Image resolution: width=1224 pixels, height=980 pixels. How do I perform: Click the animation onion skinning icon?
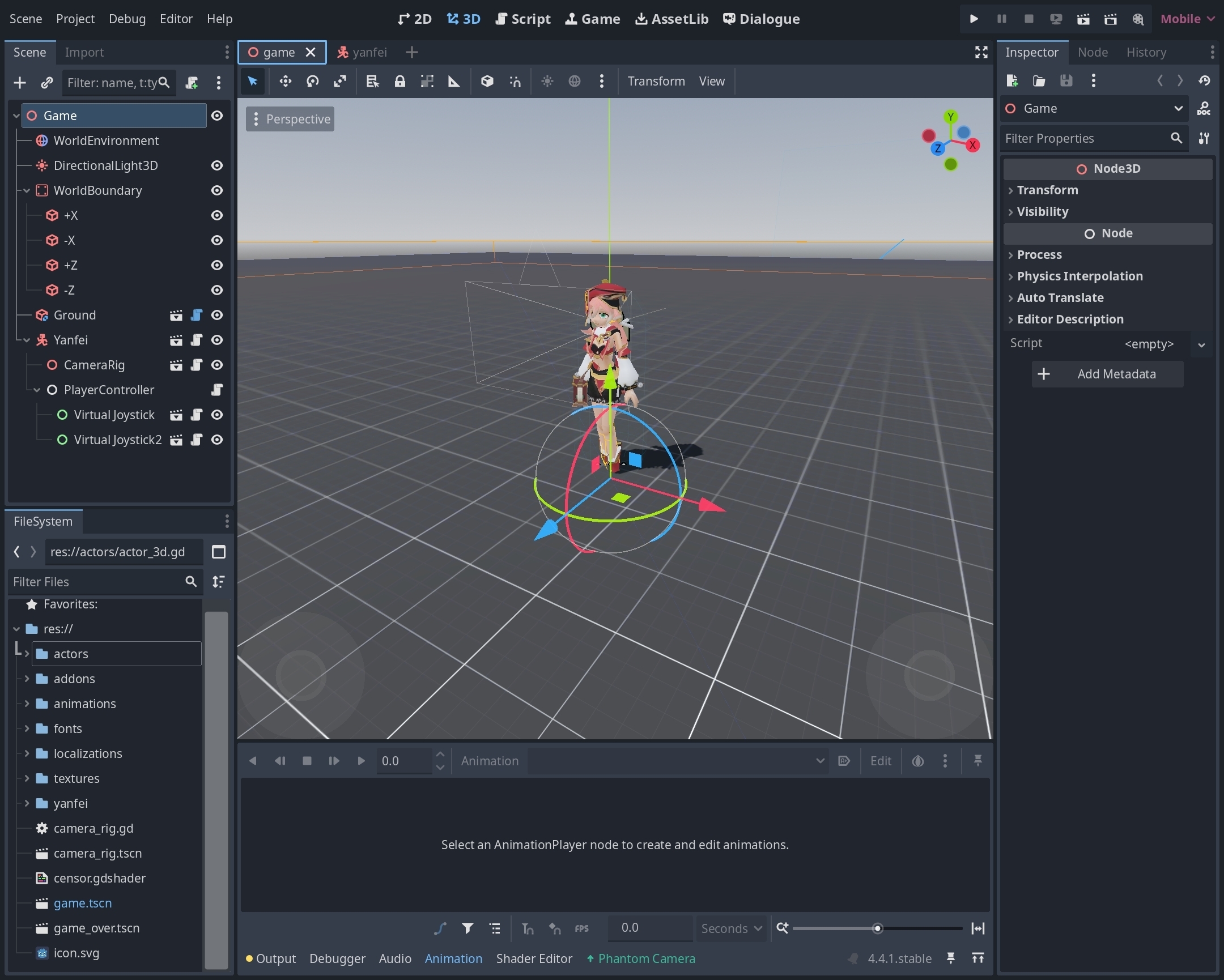coord(917,760)
